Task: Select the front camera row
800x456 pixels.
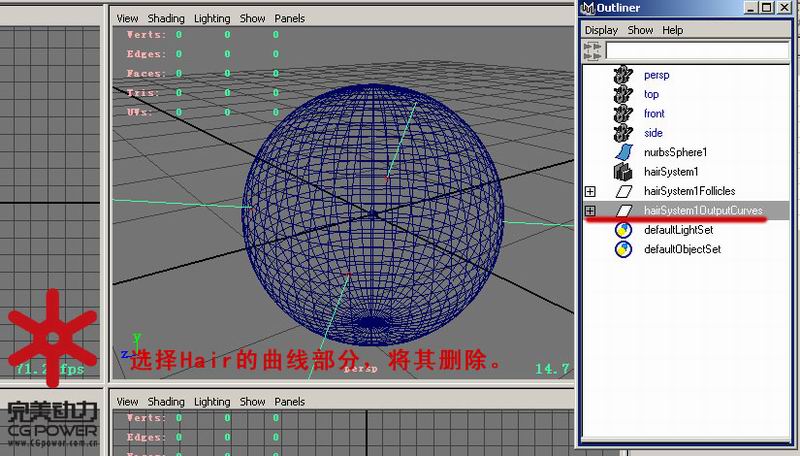Action: click(x=686, y=114)
